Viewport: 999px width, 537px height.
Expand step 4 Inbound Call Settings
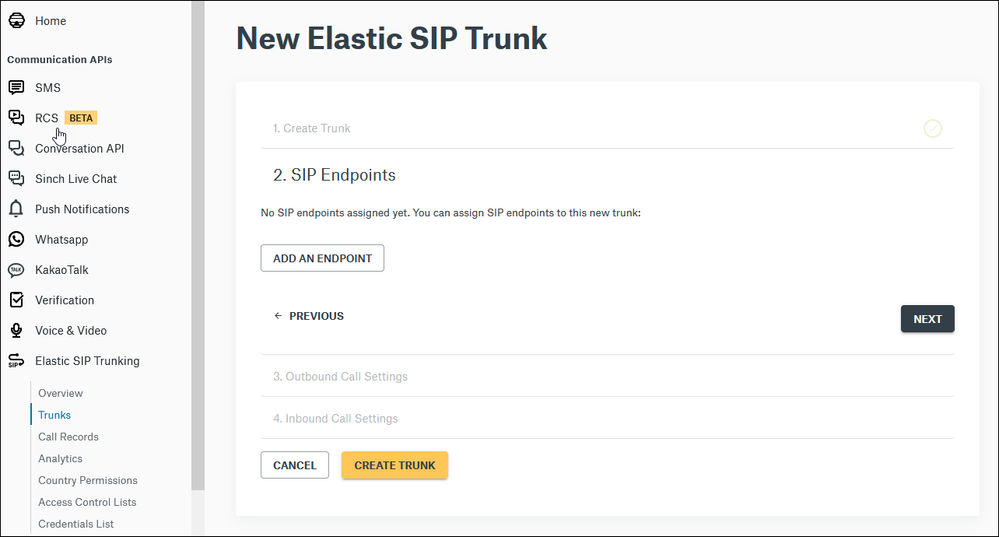pyautogui.click(x=607, y=419)
